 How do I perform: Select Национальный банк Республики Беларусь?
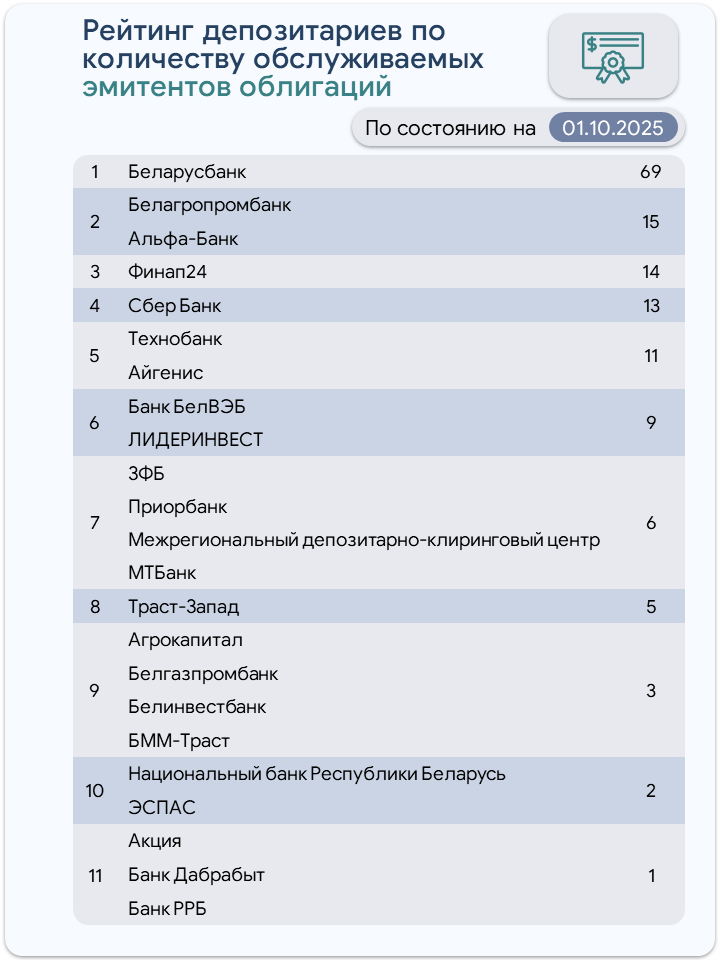pyautogui.click(x=317, y=774)
